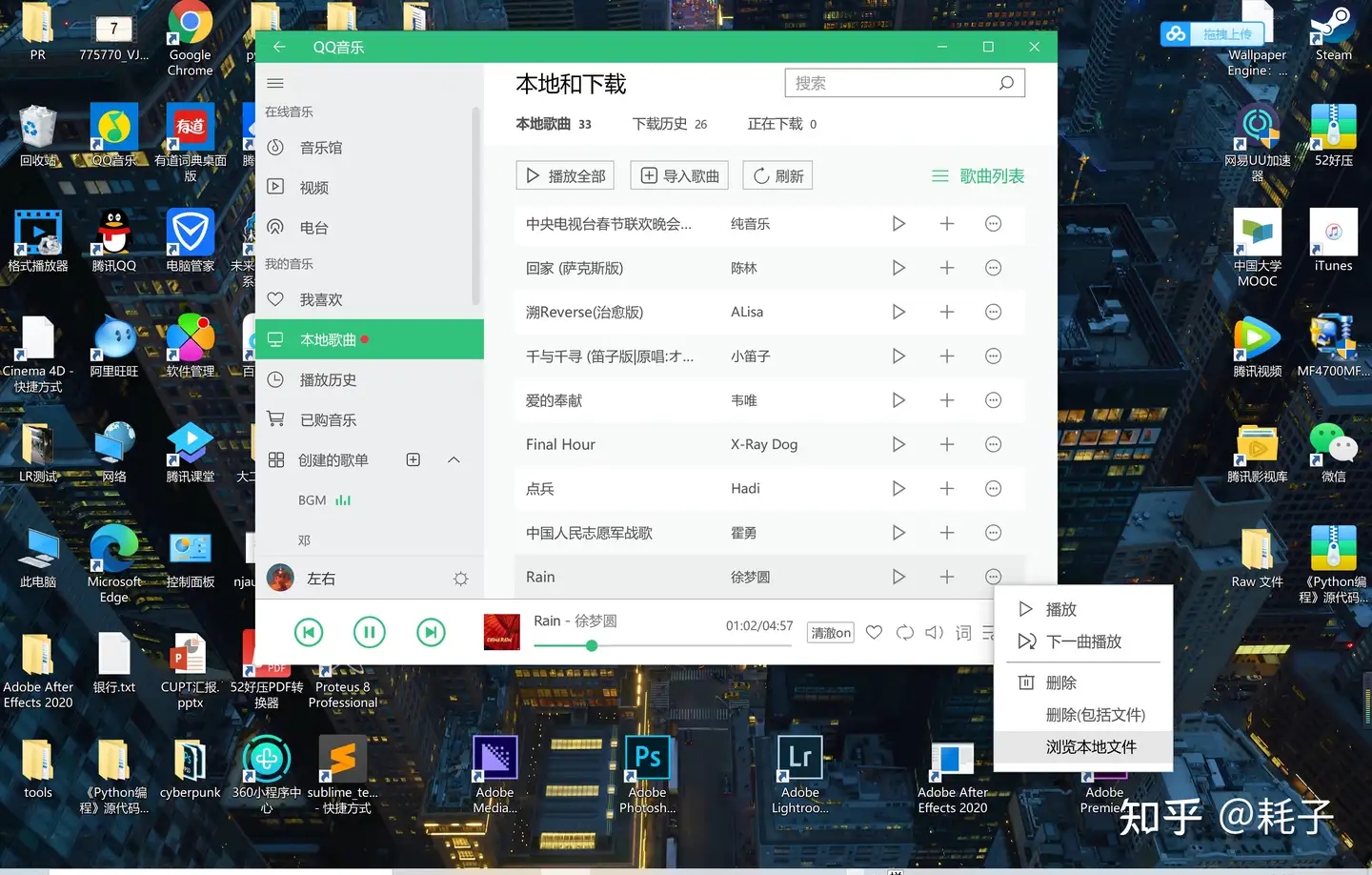Click the magnifier search icon

1006,83
